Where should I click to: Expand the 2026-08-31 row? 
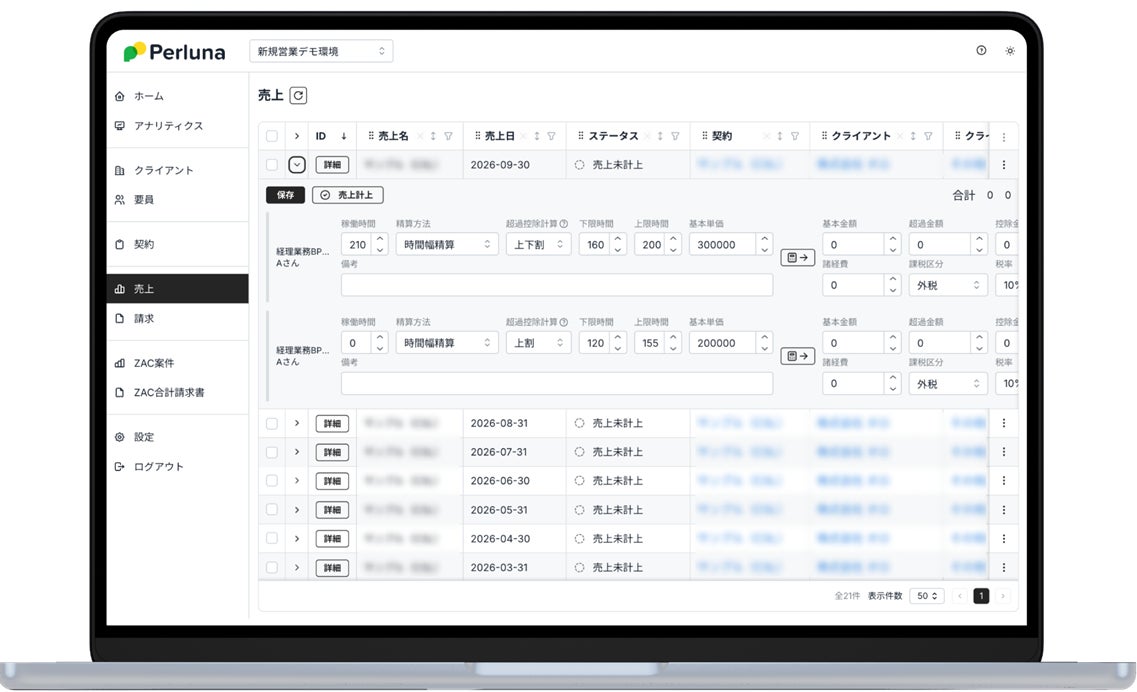[297, 423]
